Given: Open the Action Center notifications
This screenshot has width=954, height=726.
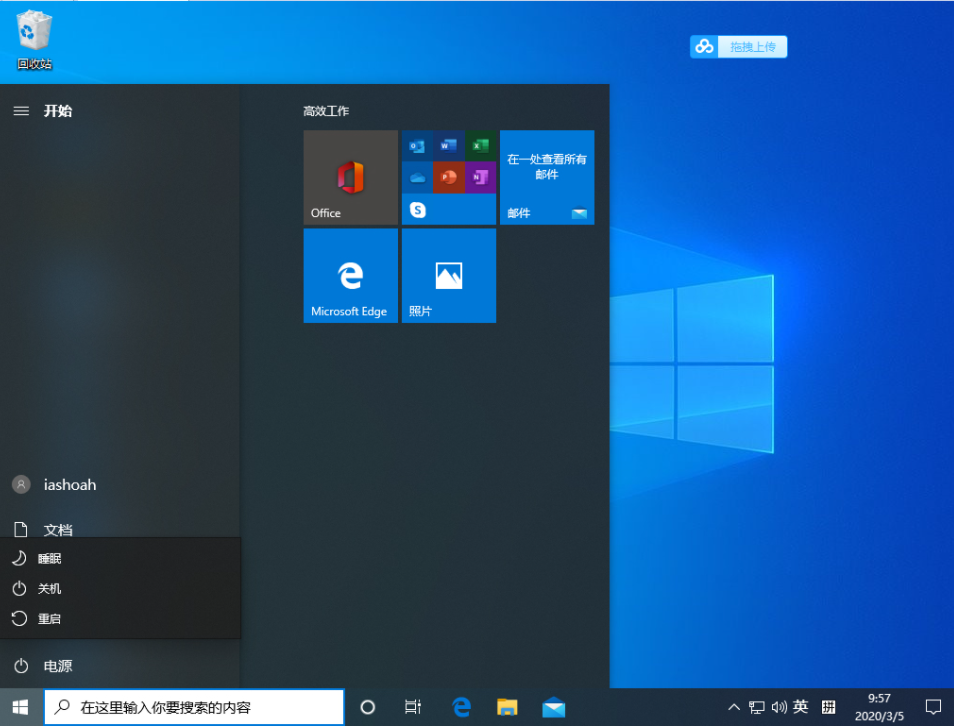Looking at the screenshot, I should tap(933, 707).
